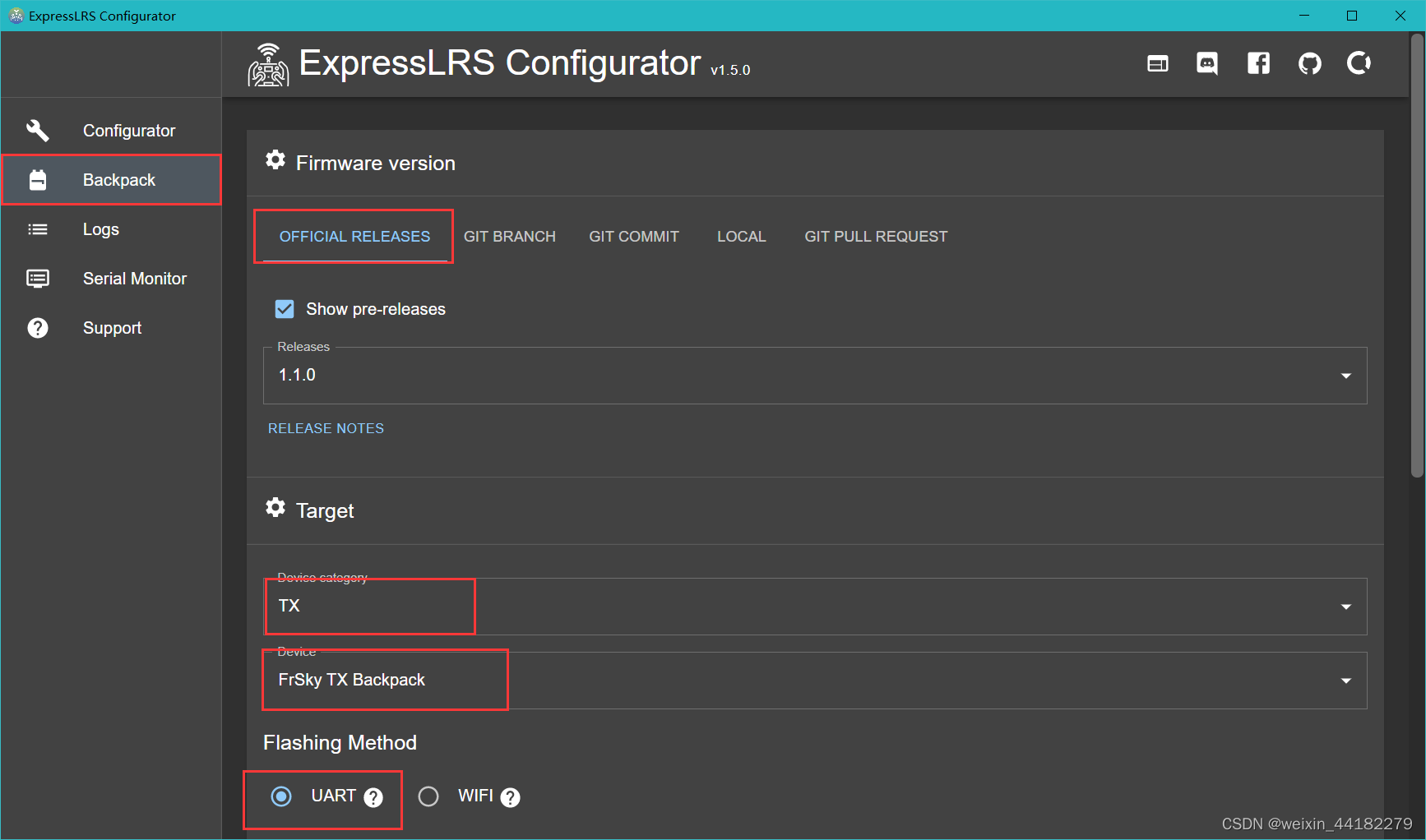Screen dimensions: 1426x840
Task: Open the Device dropdown with FrSky TX Backpack
Action: (x=815, y=681)
